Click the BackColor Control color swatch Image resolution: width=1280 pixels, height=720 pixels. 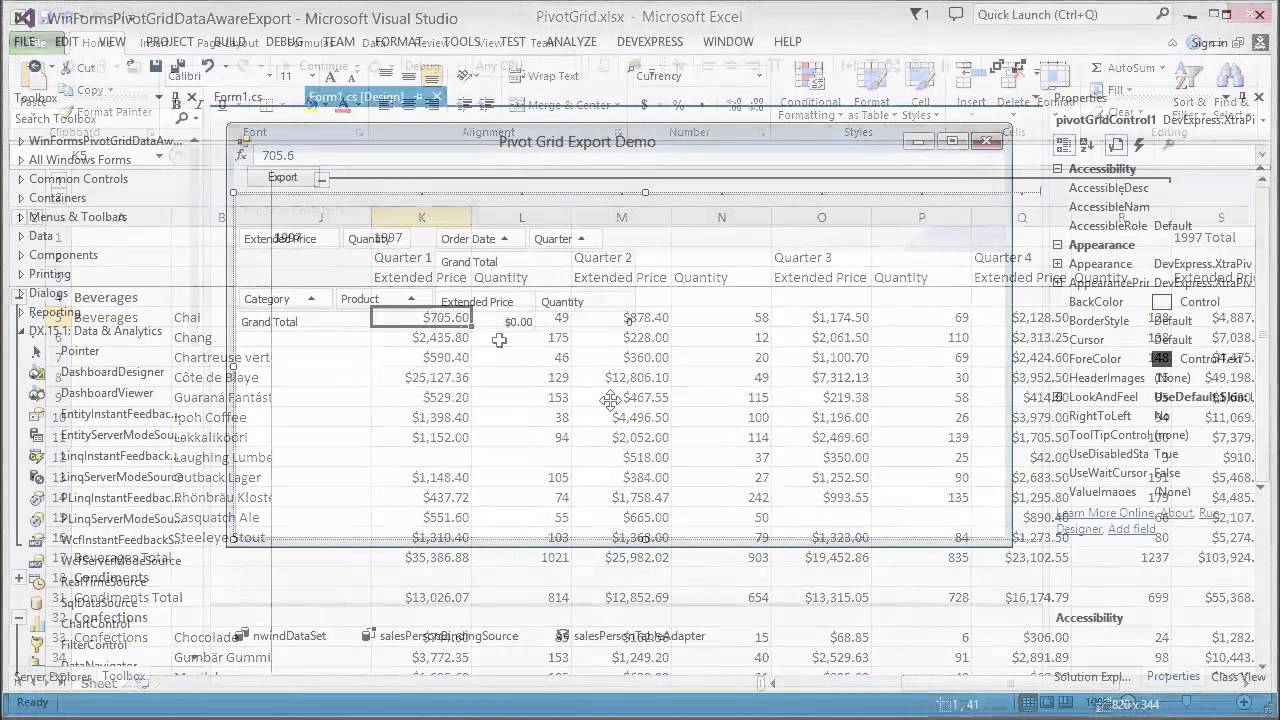pyautogui.click(x=1161, y=302)
